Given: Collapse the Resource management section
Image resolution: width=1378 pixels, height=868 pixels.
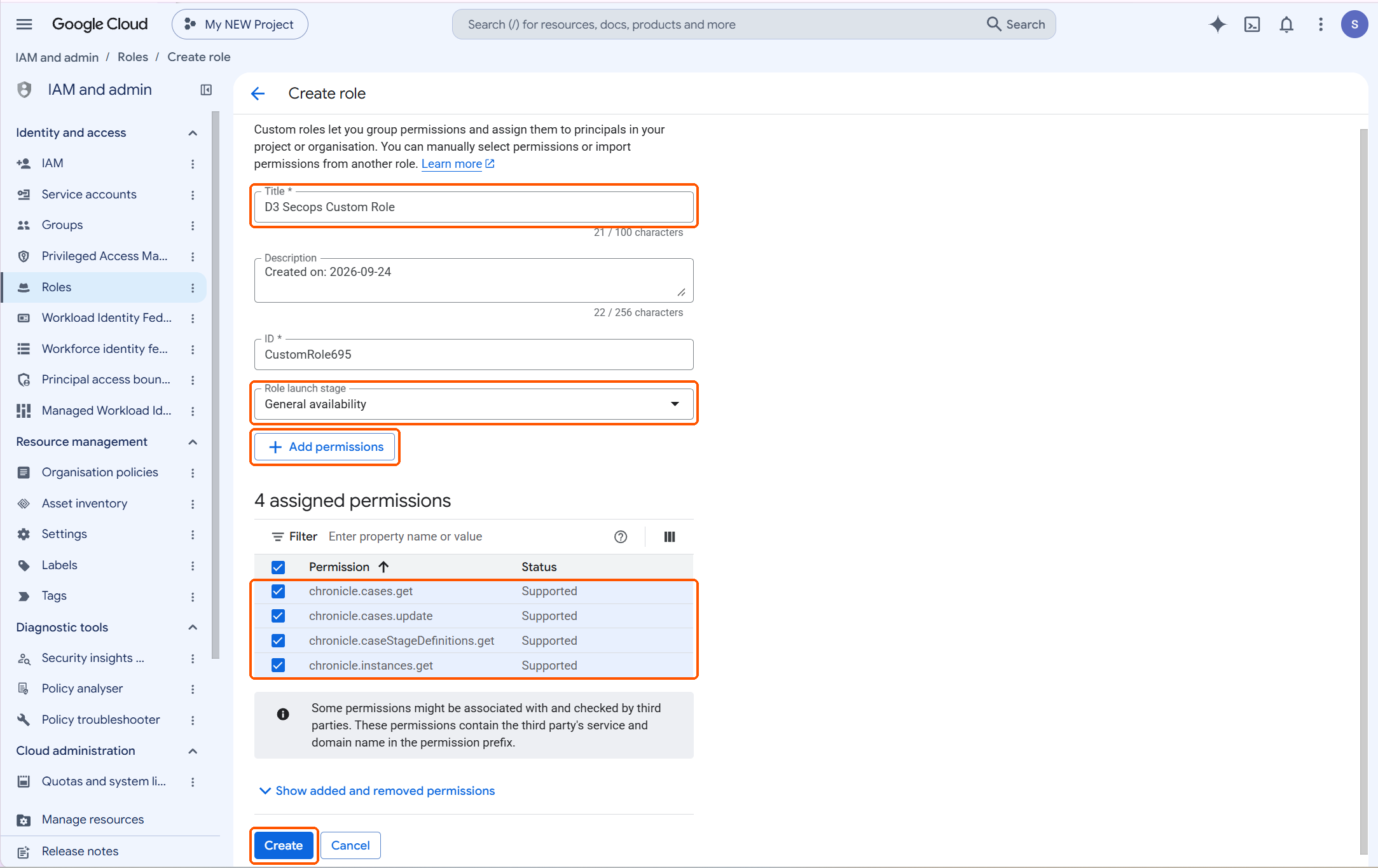Looking at the screenshot, I should pos(193,442).
